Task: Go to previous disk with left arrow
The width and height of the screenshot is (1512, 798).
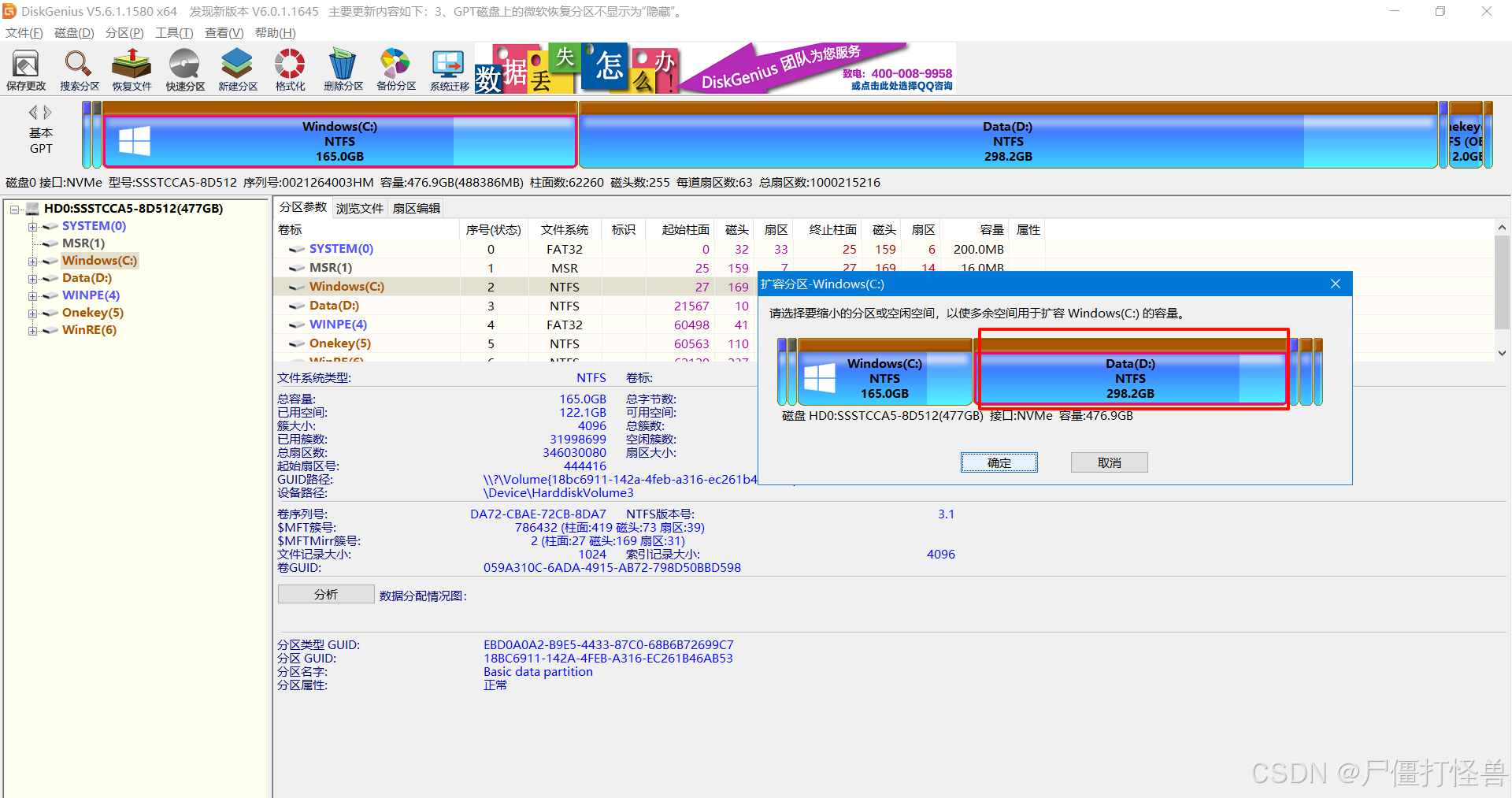Action: [33, 112]
